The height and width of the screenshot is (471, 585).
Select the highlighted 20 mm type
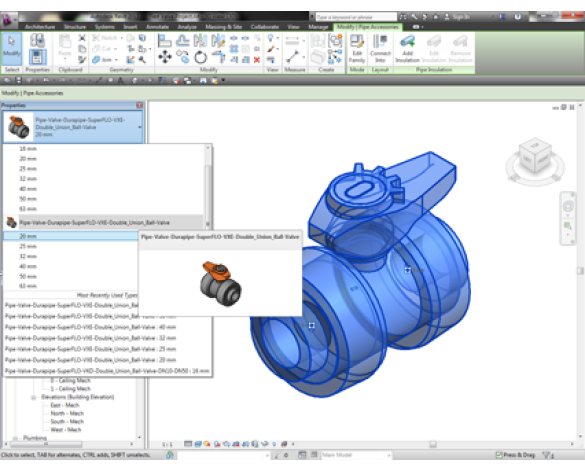click(x=71, y=236)
